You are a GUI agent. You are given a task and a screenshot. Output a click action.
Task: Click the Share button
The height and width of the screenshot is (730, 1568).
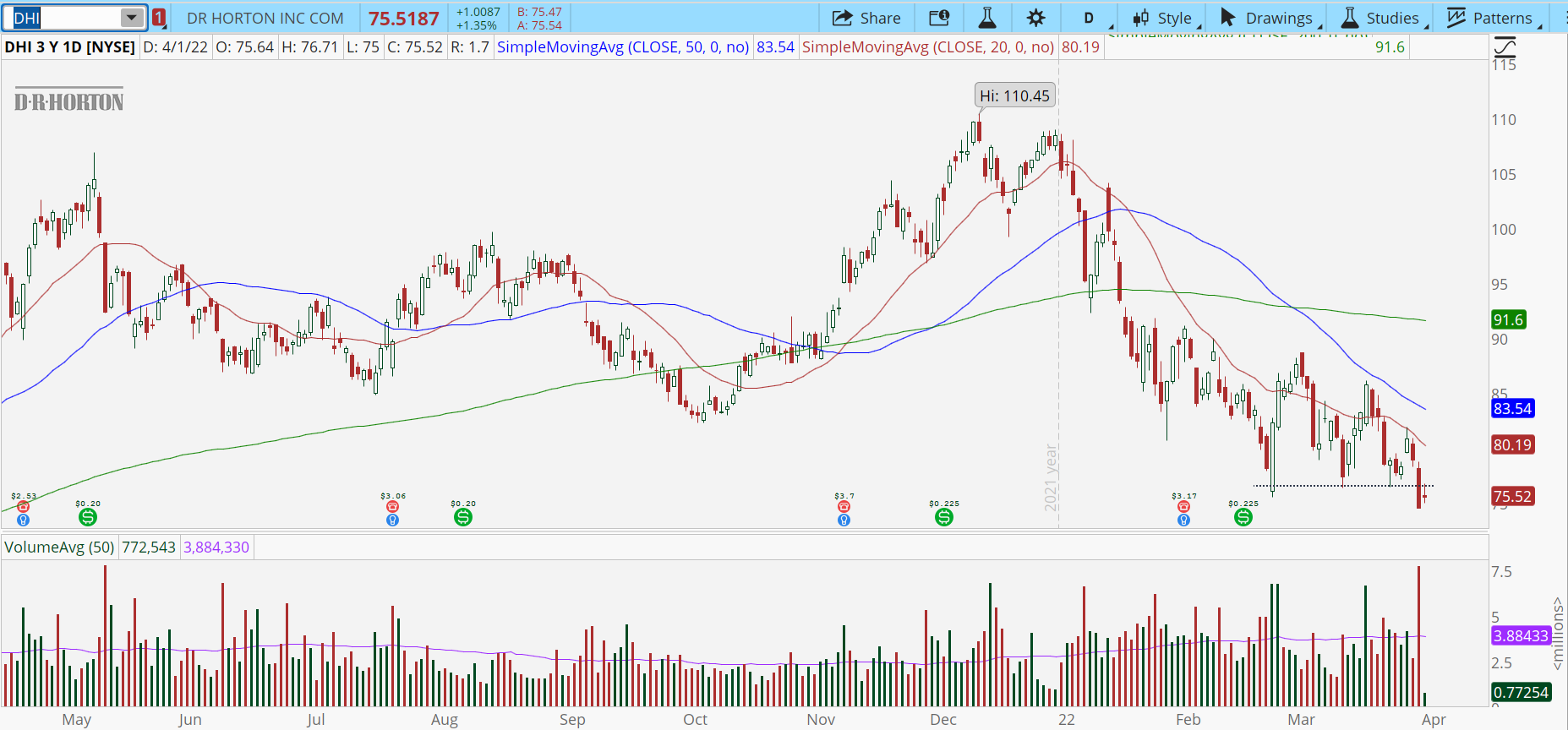point(866,18)
